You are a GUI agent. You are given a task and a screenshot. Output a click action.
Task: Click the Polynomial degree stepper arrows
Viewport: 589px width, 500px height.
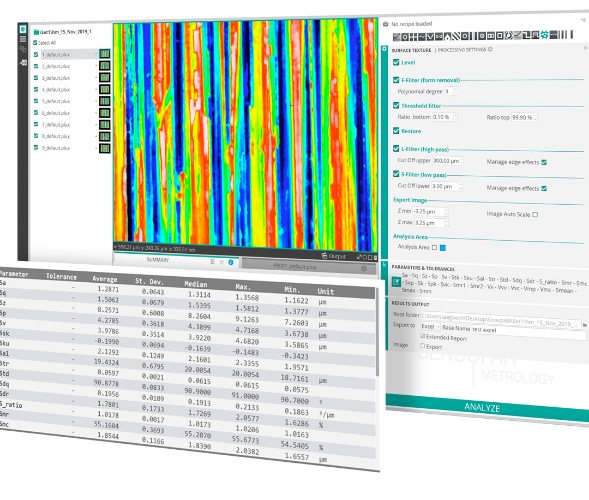tap(455, 91)
